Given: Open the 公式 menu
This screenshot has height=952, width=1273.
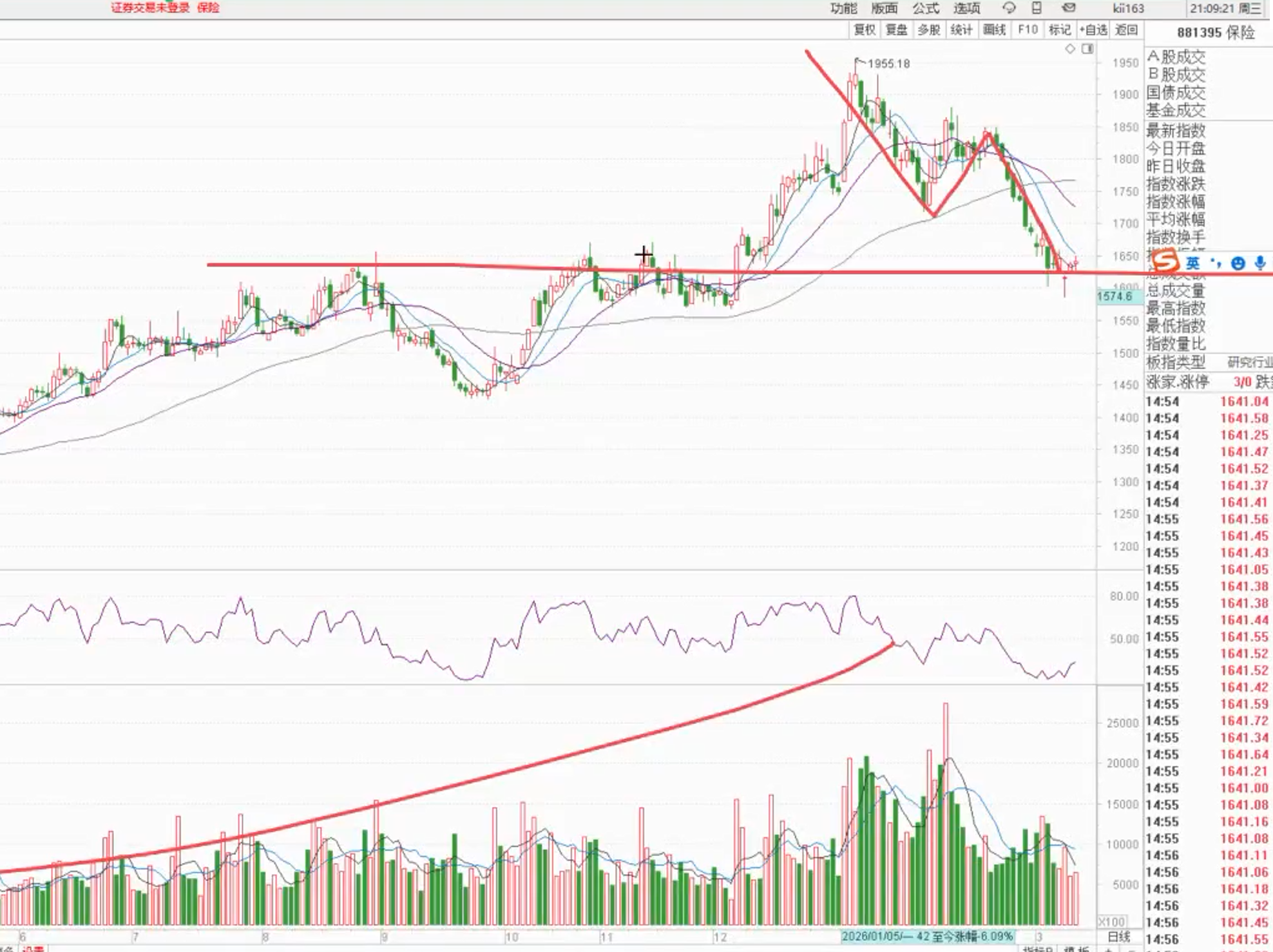Looking at the screenshot, I should click(x=926, y=8).
